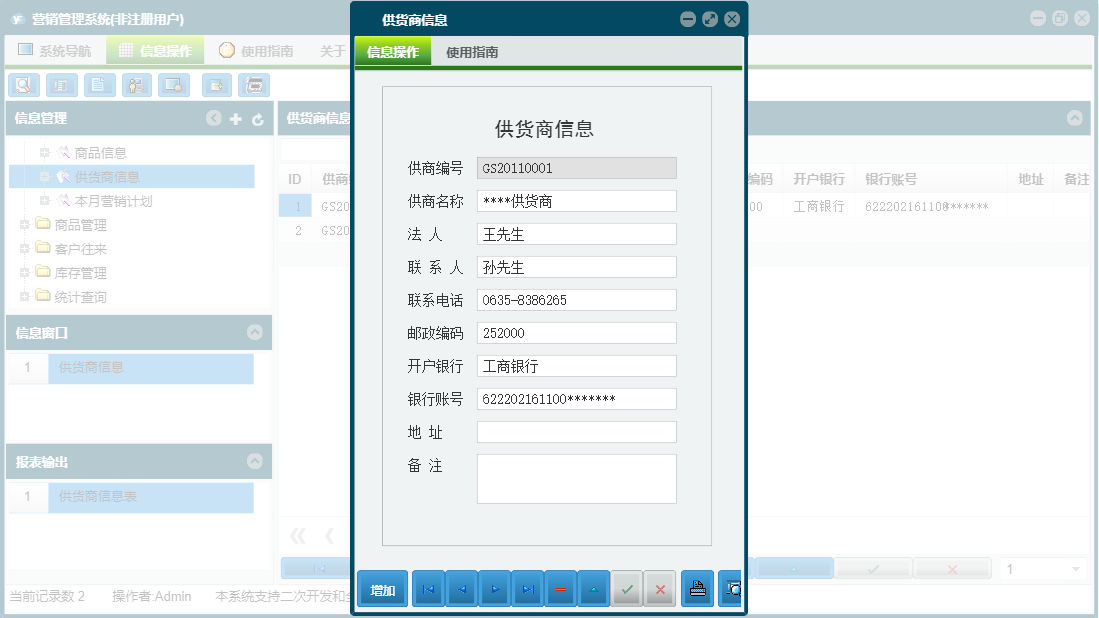Edit the 联系人 field containing 孙先生
The image size is (1099, 618).
click(x=577, y=267)
